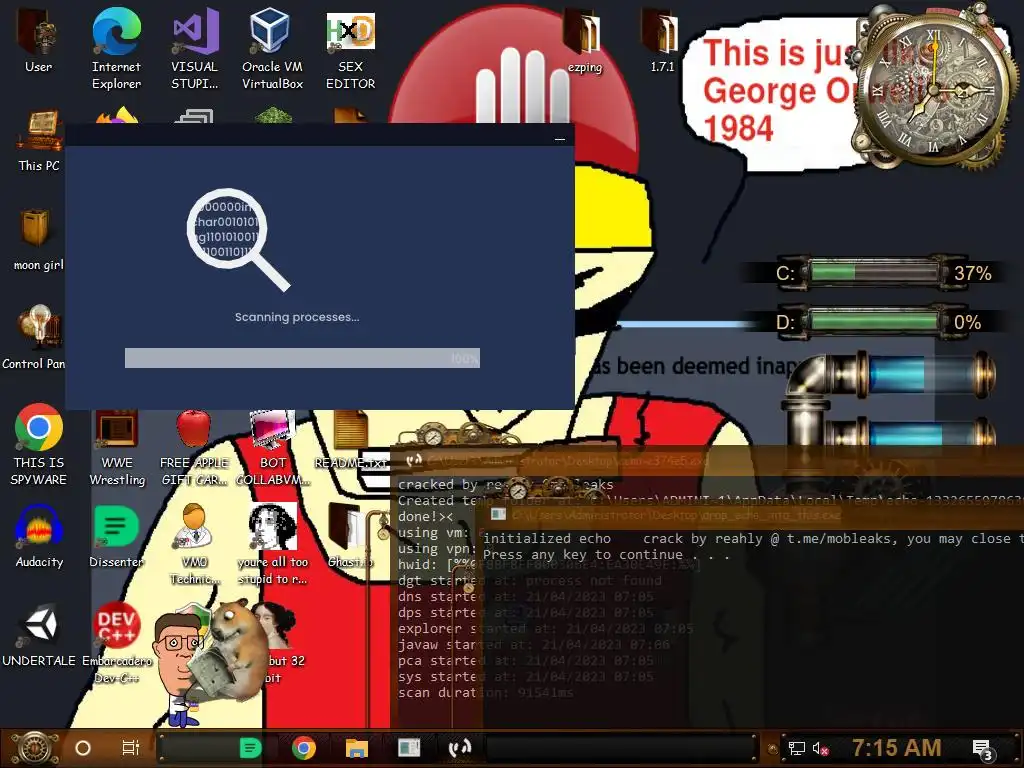Minimize the scanning processes window
1024x768 pixels.
(560, 138)
